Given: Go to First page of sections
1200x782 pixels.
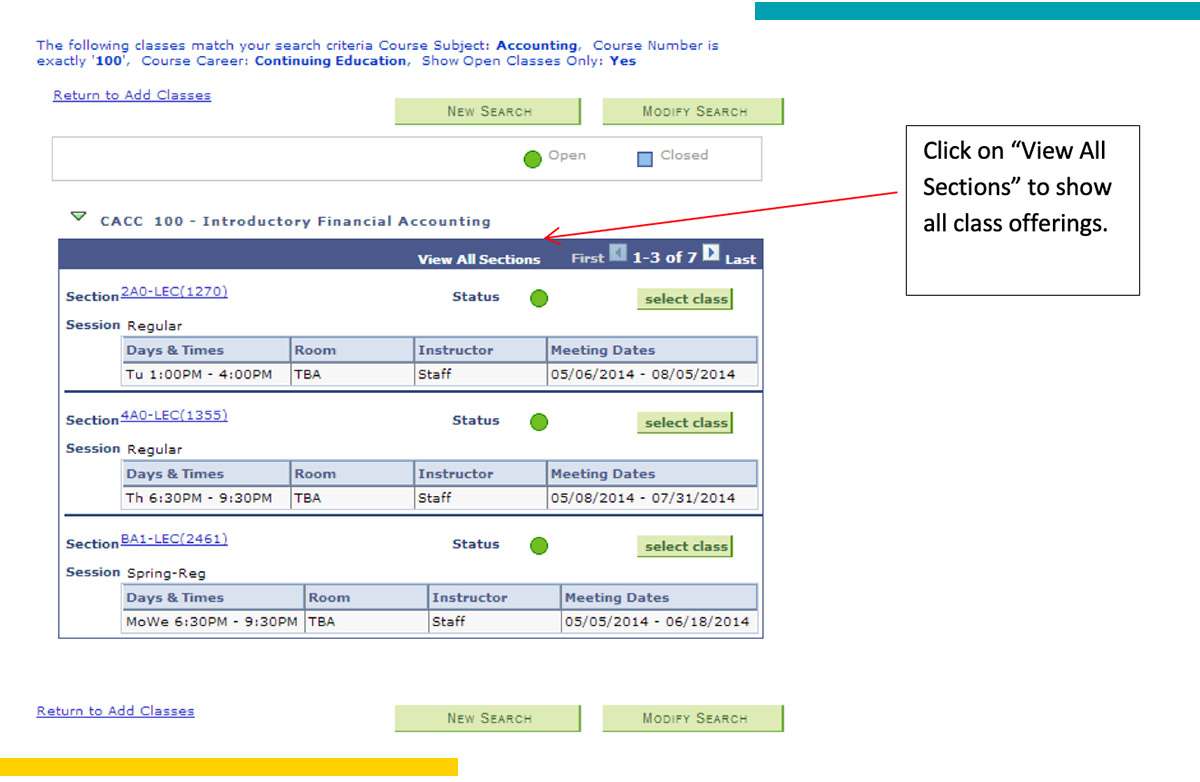Looking at the screenshot, I should [x=587, y=259].
